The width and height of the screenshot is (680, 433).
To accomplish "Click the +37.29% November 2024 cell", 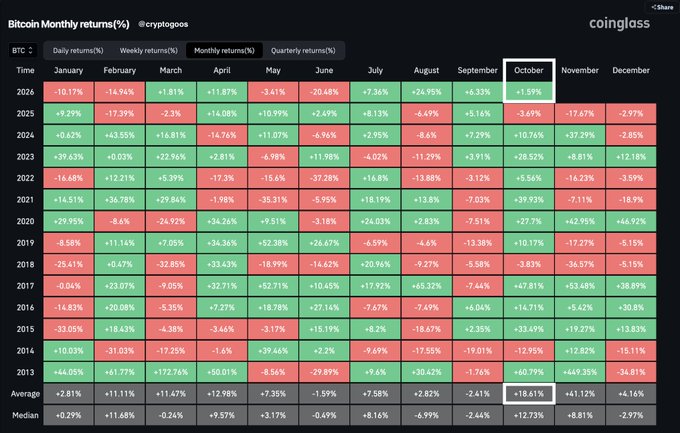I will point(580,135).
